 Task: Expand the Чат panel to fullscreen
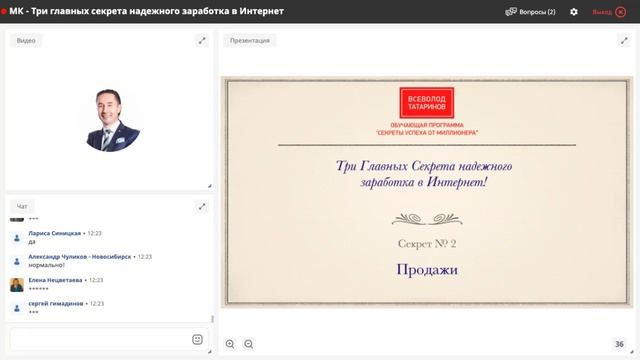tap(202, 207)
